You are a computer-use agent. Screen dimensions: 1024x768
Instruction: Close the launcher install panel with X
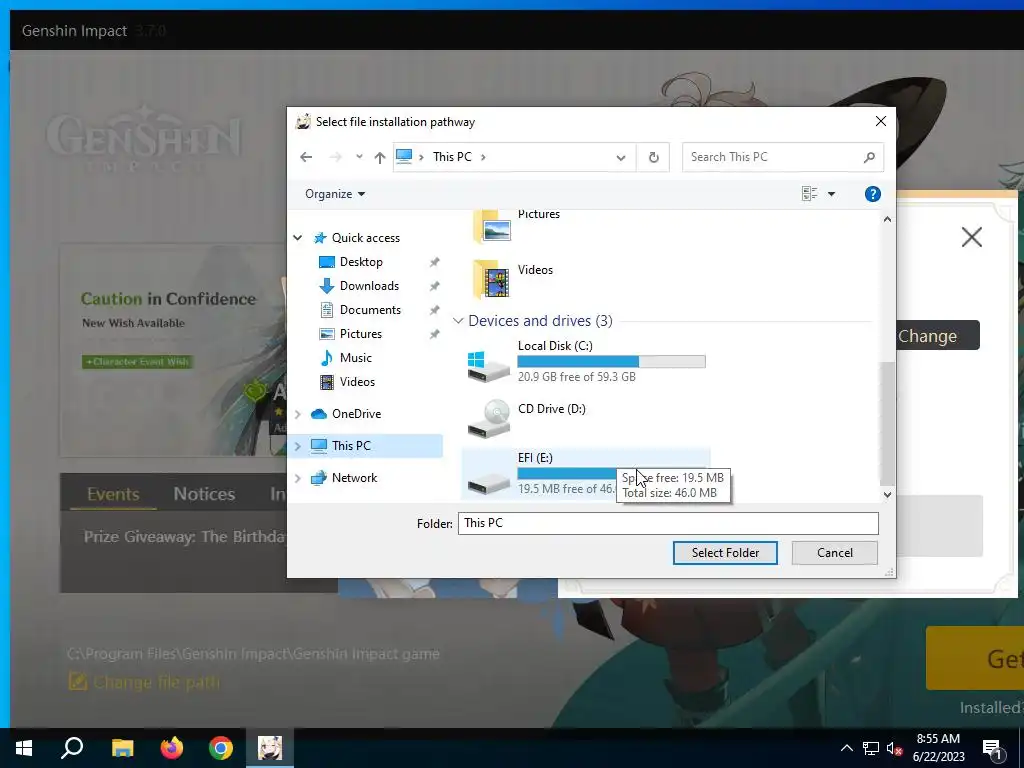[972, 236]
